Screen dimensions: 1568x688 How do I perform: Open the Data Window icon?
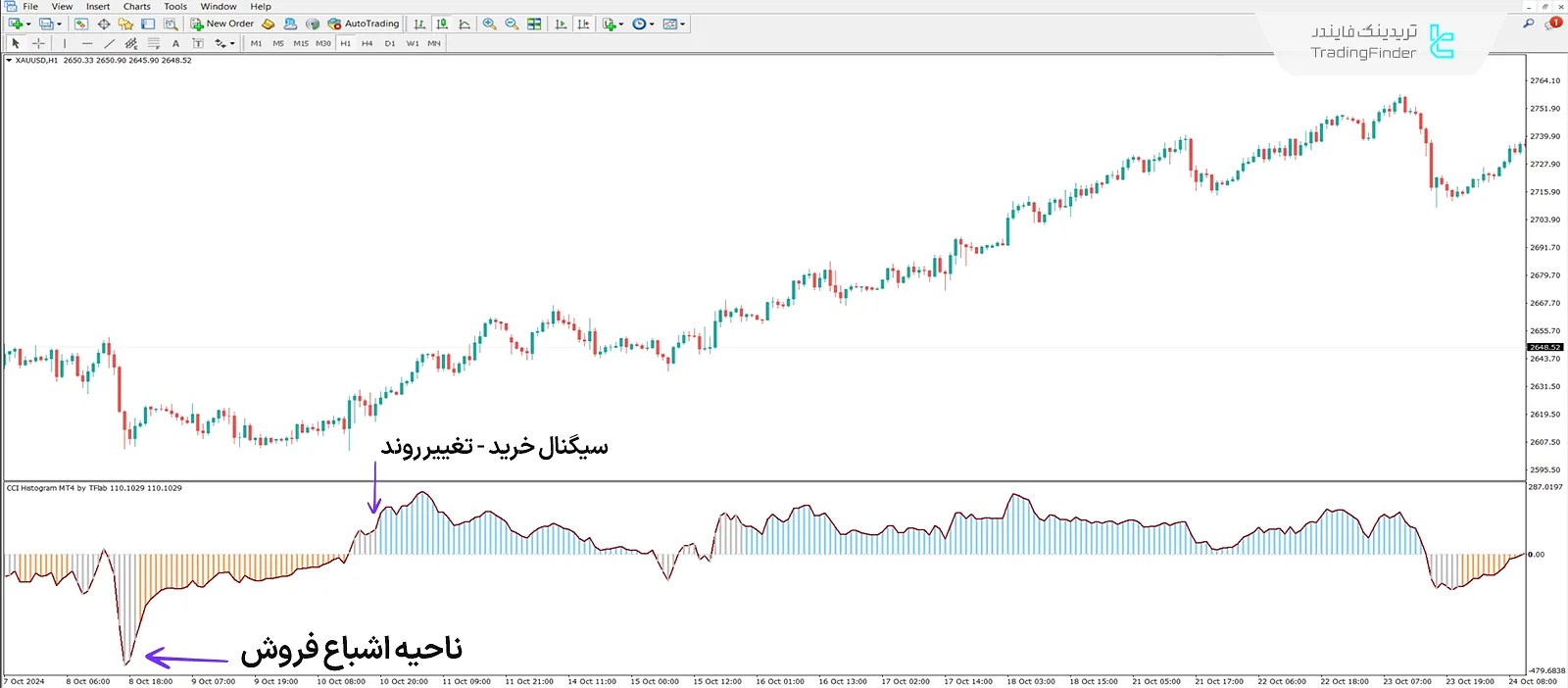point(104,24)
